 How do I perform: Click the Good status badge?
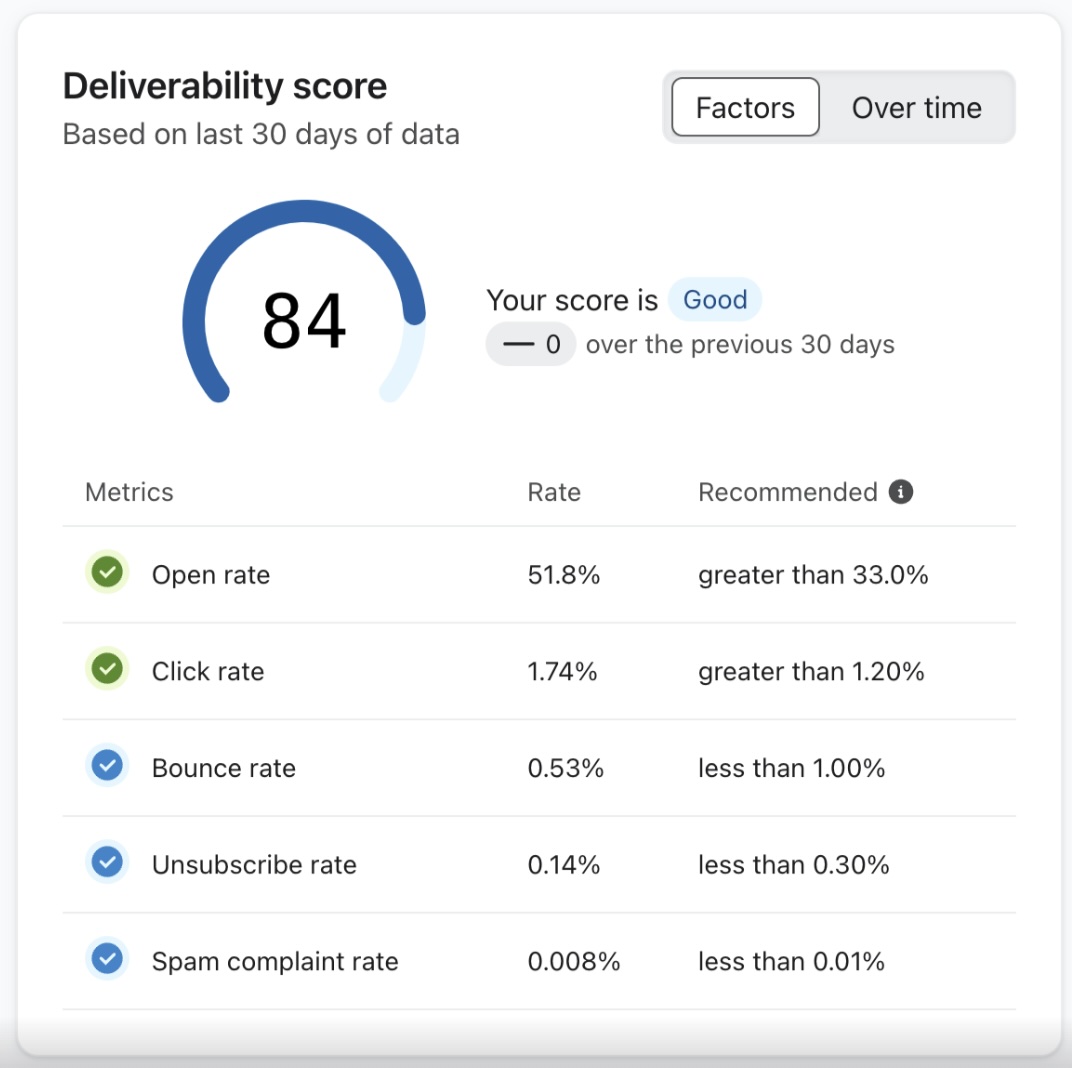[715, 299]
